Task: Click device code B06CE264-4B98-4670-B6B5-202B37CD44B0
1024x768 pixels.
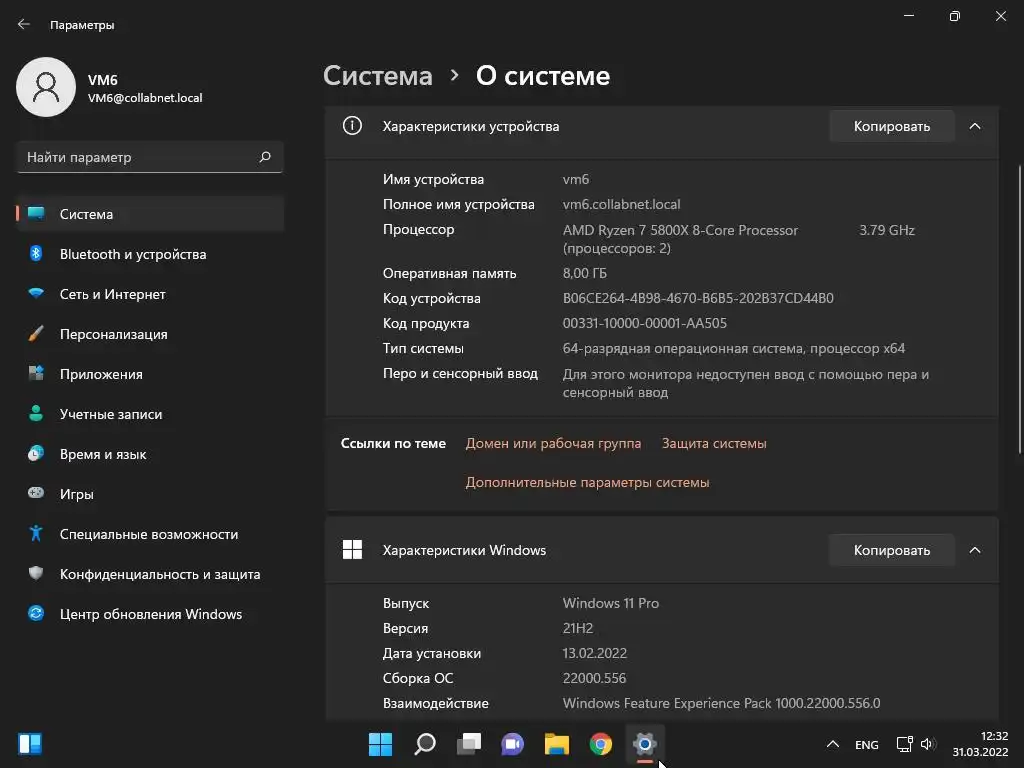Action: [698, 298]
